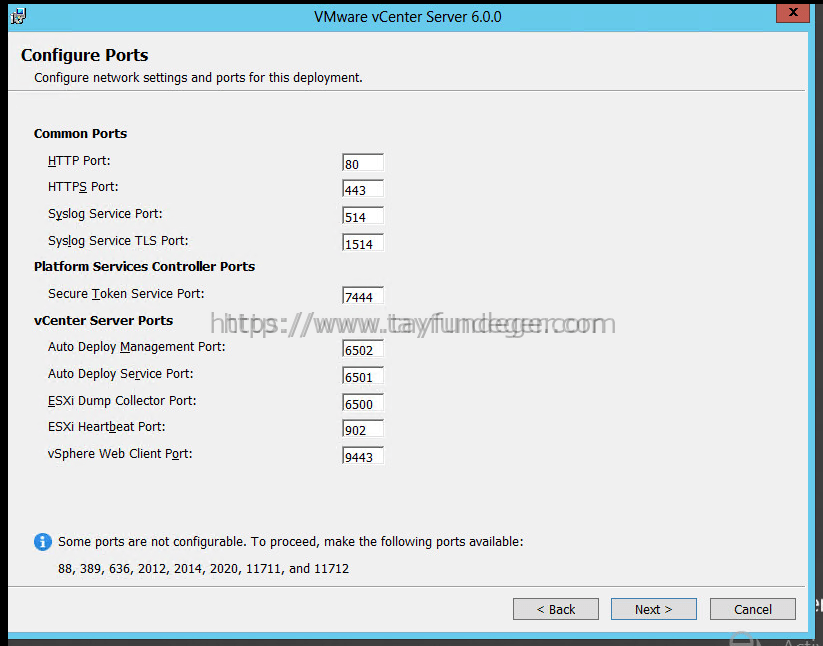Click "Platform Services Controller Ports" heading
Image resolution: width=823 pixels, height=646 pixels.
144,267
